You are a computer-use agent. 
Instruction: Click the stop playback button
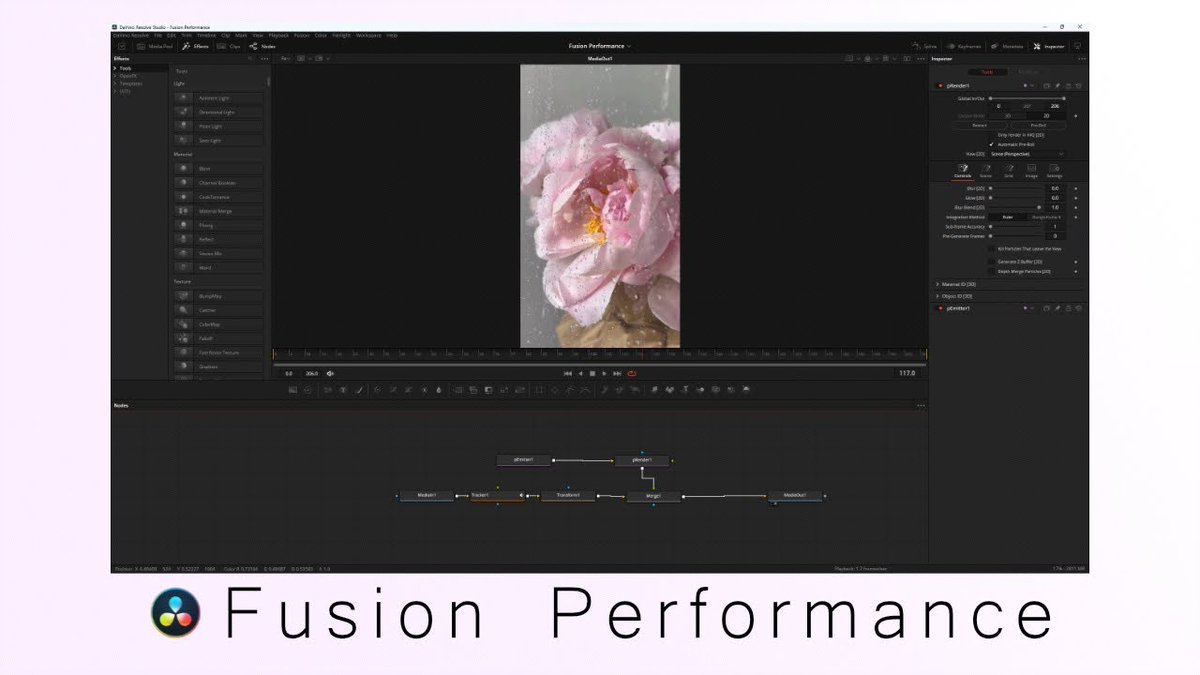click(x=592, y=373)
